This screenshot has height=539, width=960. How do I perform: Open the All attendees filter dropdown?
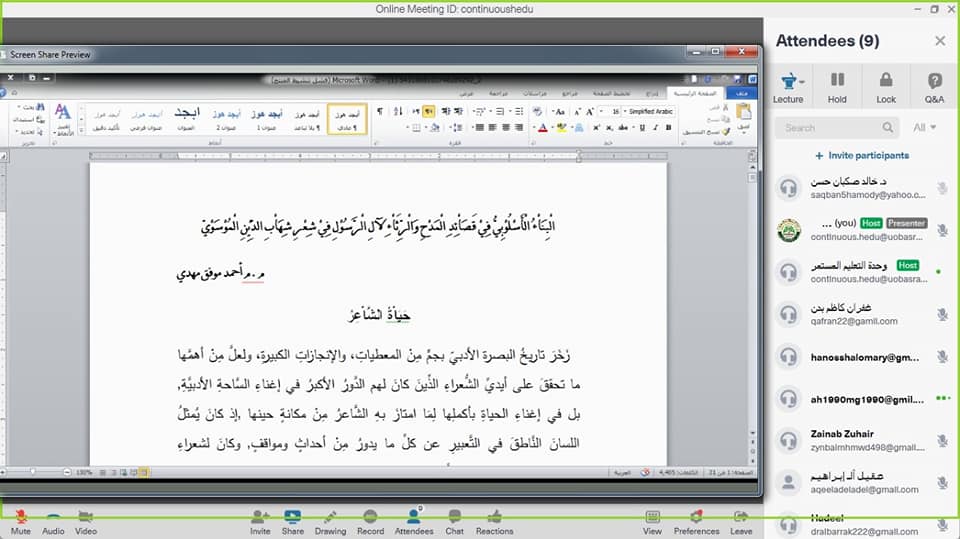pos(924,128)
